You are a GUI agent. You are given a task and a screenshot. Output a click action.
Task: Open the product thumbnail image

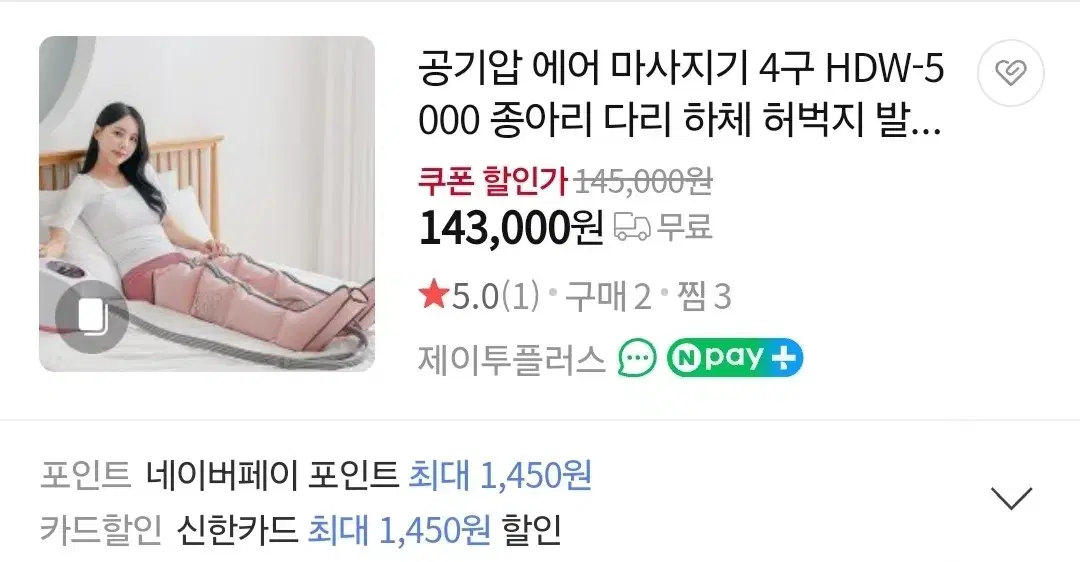(207, 204)
